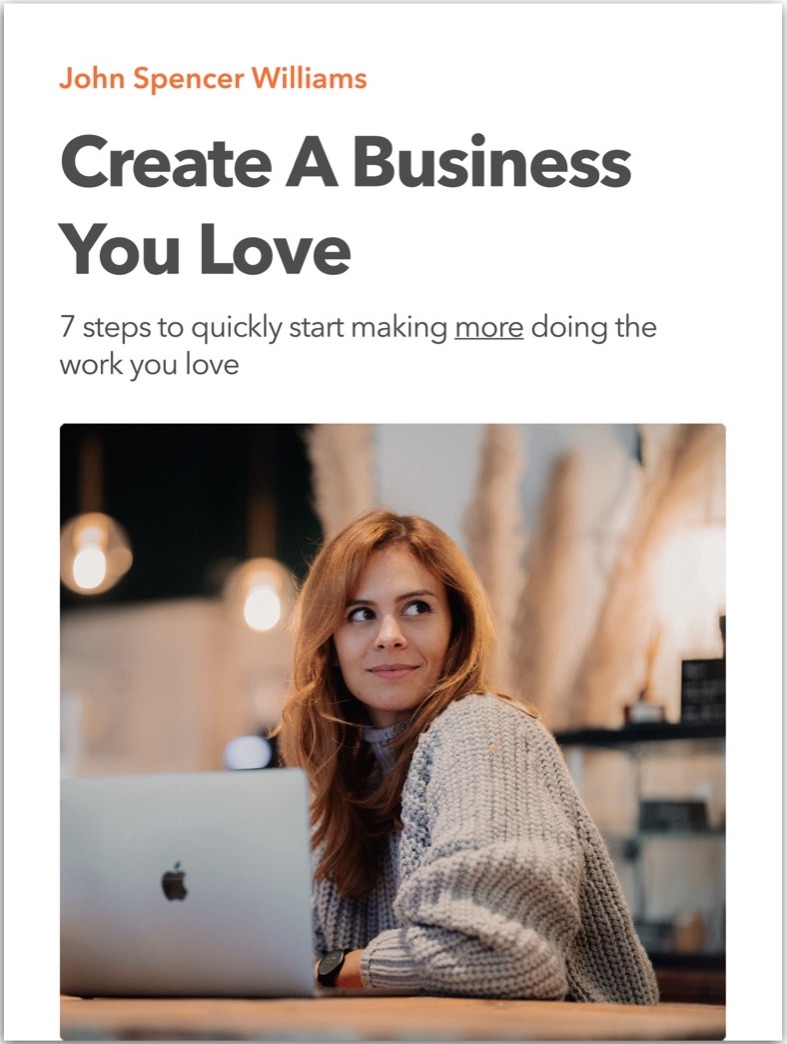Click the "You Love" heading line
787x1044 pixels.
(x=205, y=248)
